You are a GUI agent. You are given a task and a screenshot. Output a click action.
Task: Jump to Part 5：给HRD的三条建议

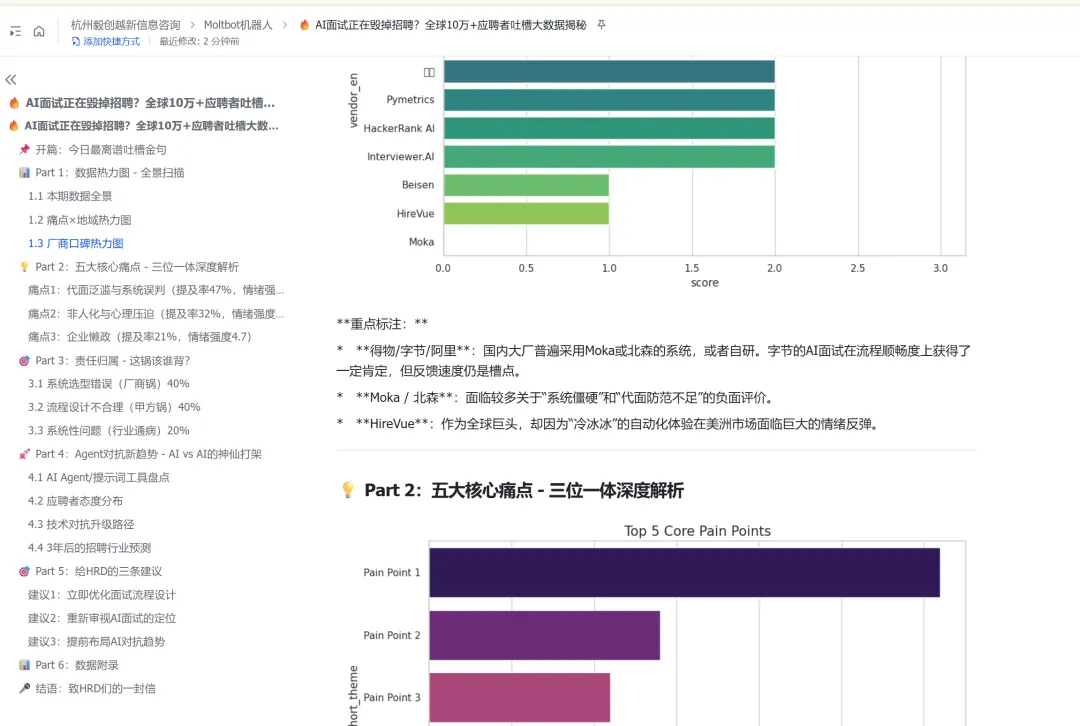click(98, 571)
